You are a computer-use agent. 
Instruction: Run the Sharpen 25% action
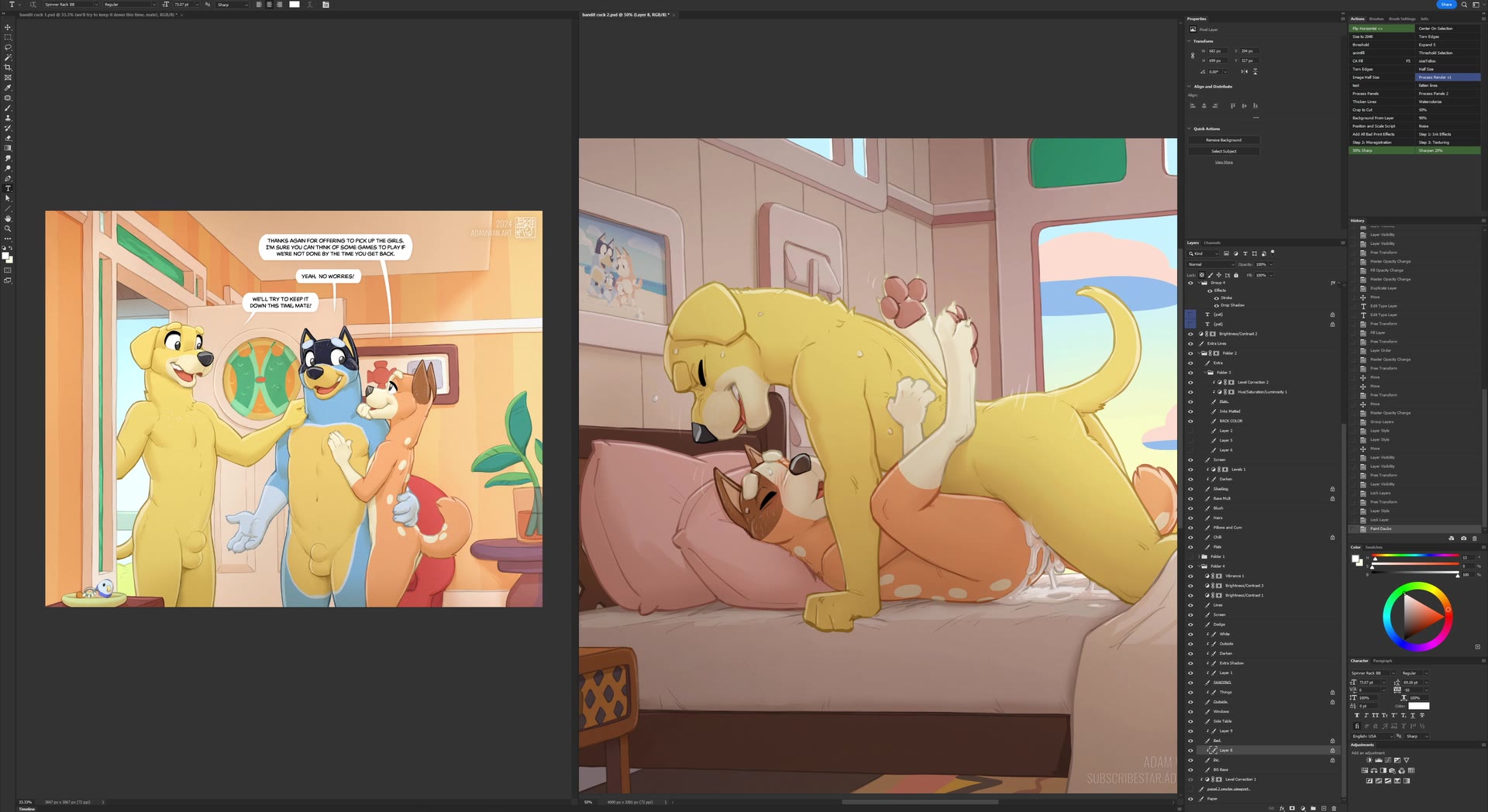point(1448,150)
